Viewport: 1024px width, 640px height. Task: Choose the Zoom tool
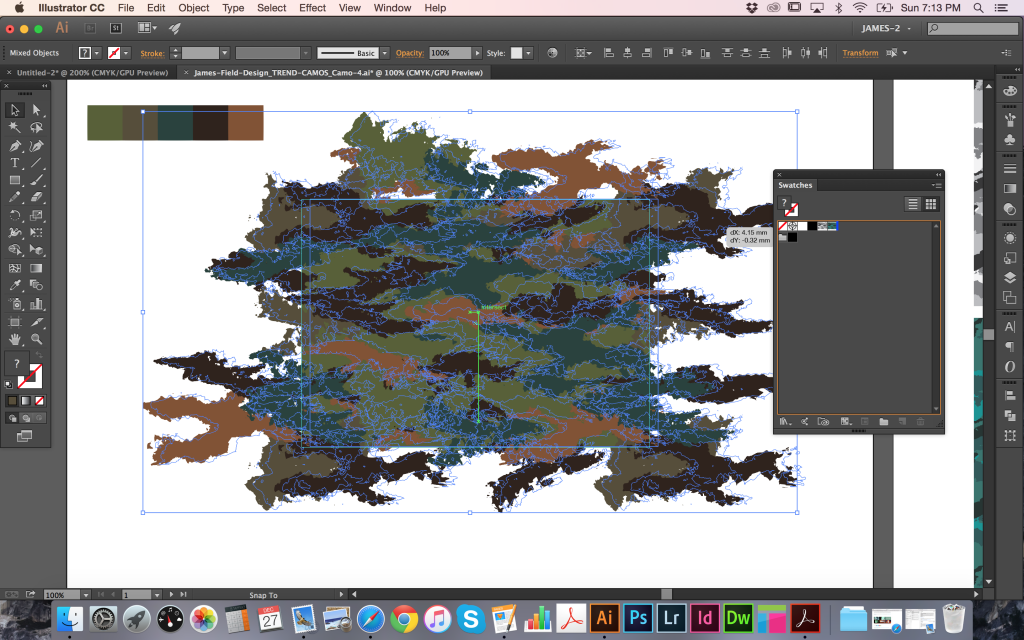coord(37,339)
